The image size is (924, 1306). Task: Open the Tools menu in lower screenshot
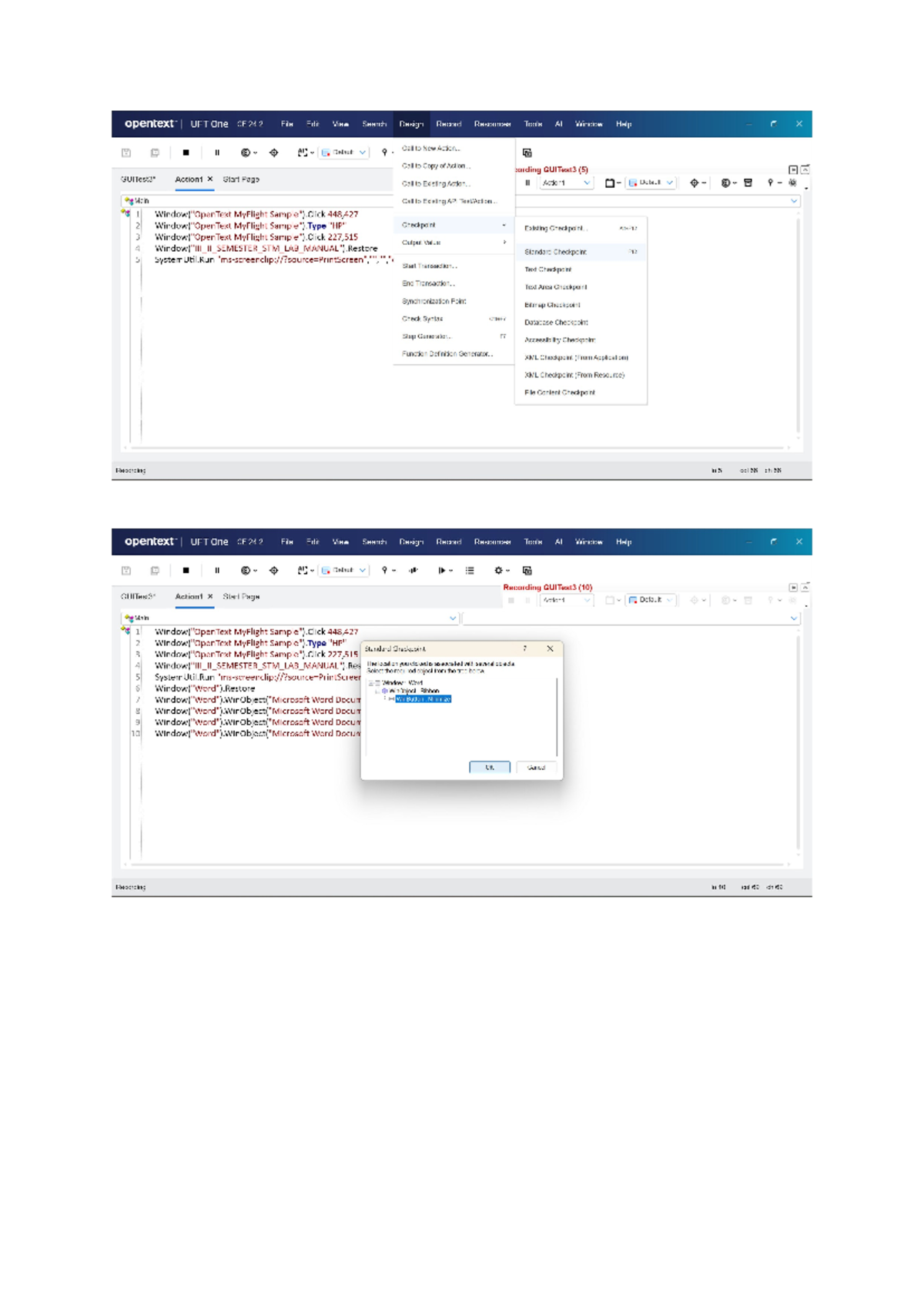point(533,542)
